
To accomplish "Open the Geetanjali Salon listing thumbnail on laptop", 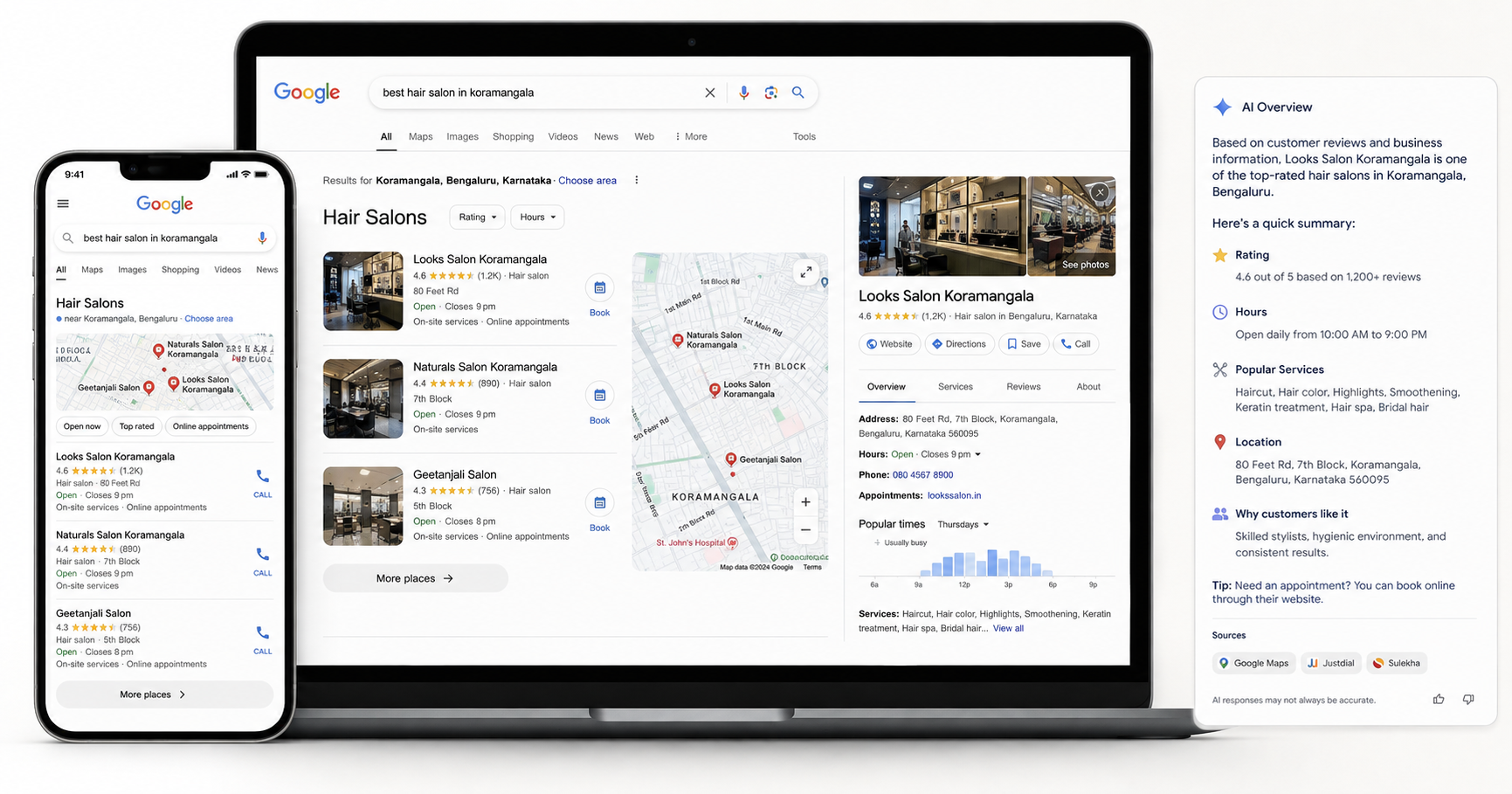I will pos(363,507).
